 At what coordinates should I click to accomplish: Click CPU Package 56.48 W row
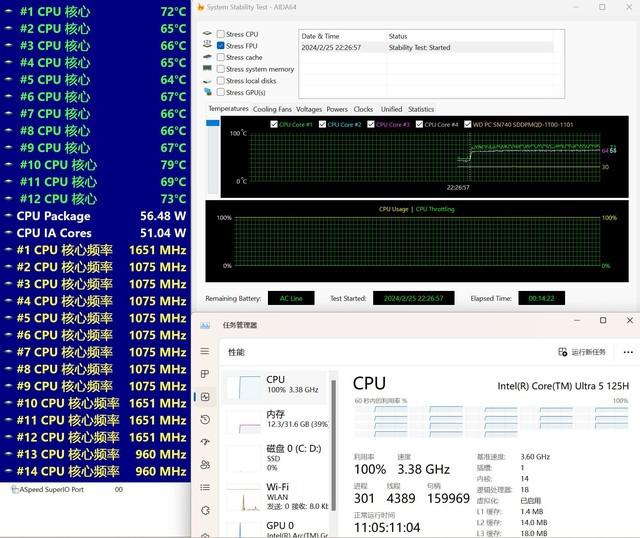click(x=95, y=216)
